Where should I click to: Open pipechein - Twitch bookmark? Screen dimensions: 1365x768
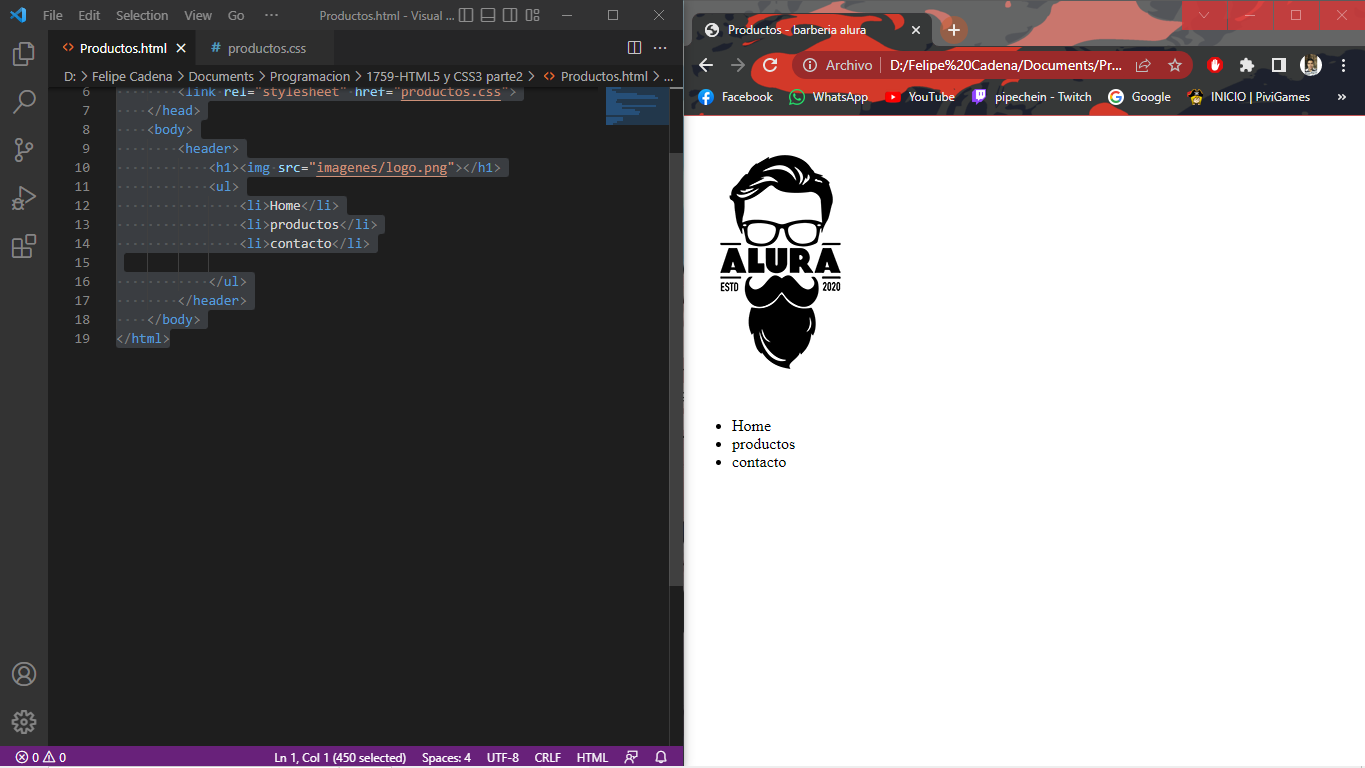[1031, 97]
